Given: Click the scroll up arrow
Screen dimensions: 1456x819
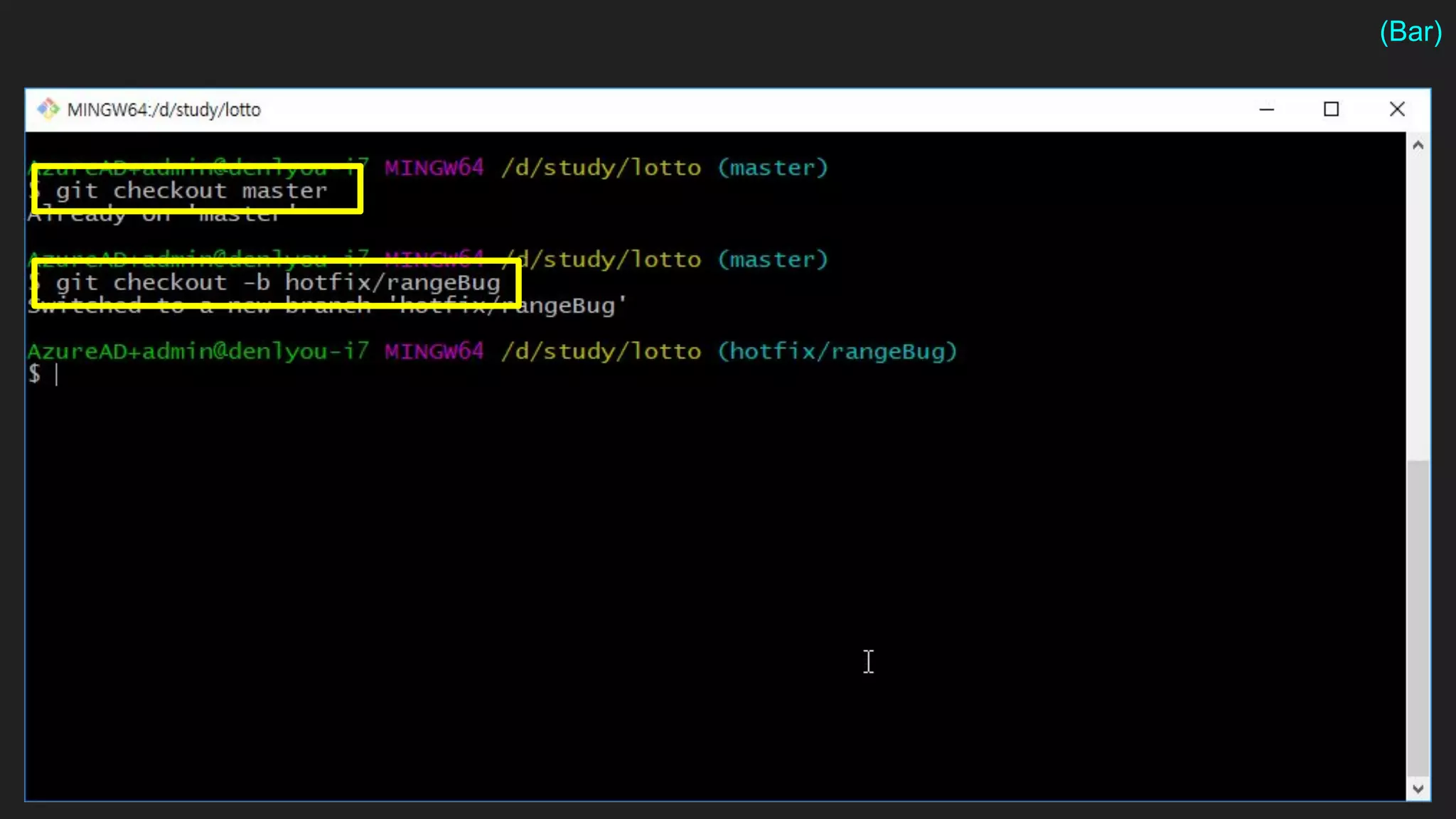Looking at the screenshot, I should [1418, 146].
